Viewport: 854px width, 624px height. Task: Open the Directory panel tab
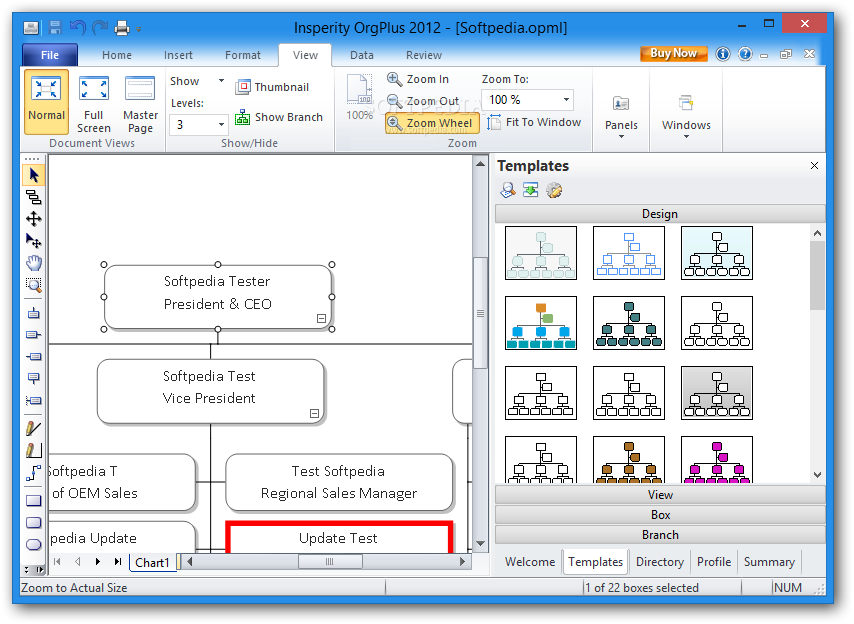click(x=660, y=561)
